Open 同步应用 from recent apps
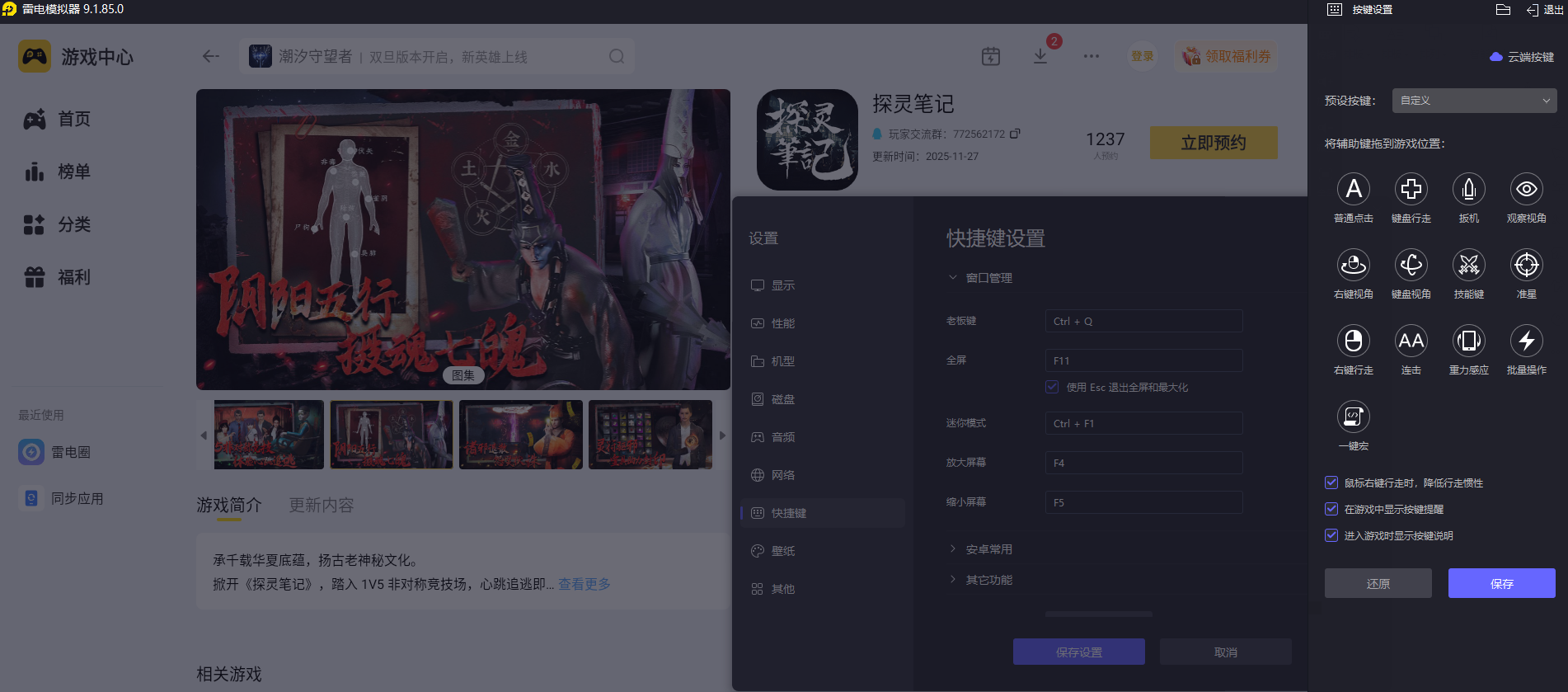 [x=62, y=498]
